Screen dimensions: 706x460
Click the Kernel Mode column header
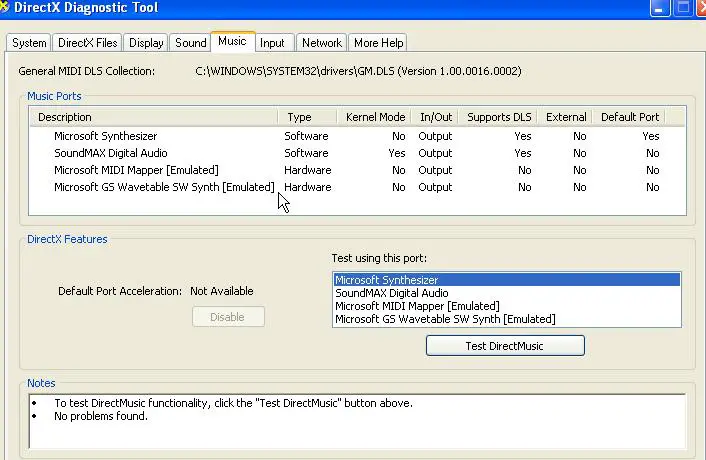pos(373,117)
